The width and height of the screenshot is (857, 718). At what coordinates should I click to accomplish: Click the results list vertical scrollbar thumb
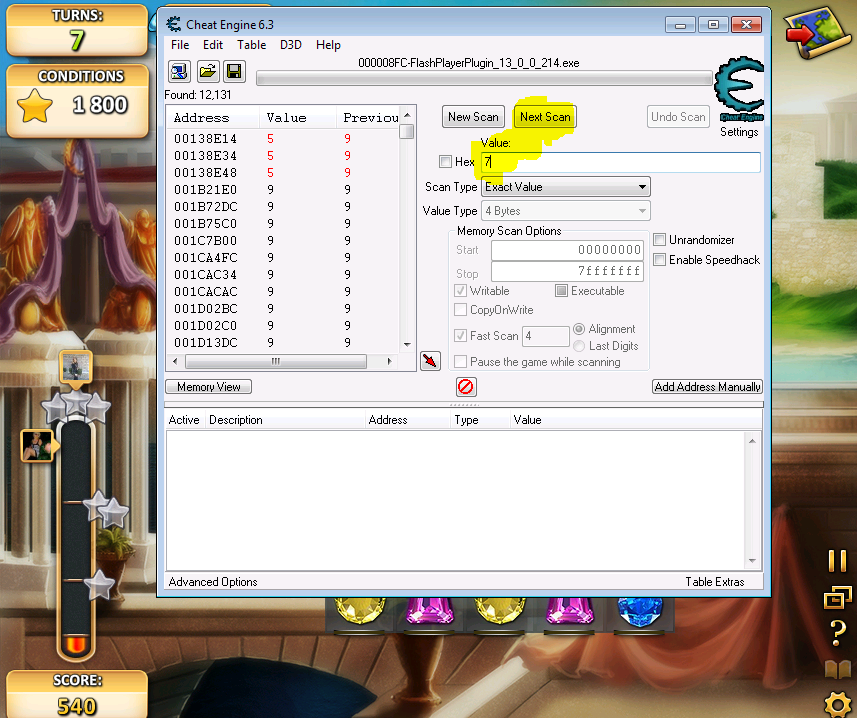tap(407, 132)
